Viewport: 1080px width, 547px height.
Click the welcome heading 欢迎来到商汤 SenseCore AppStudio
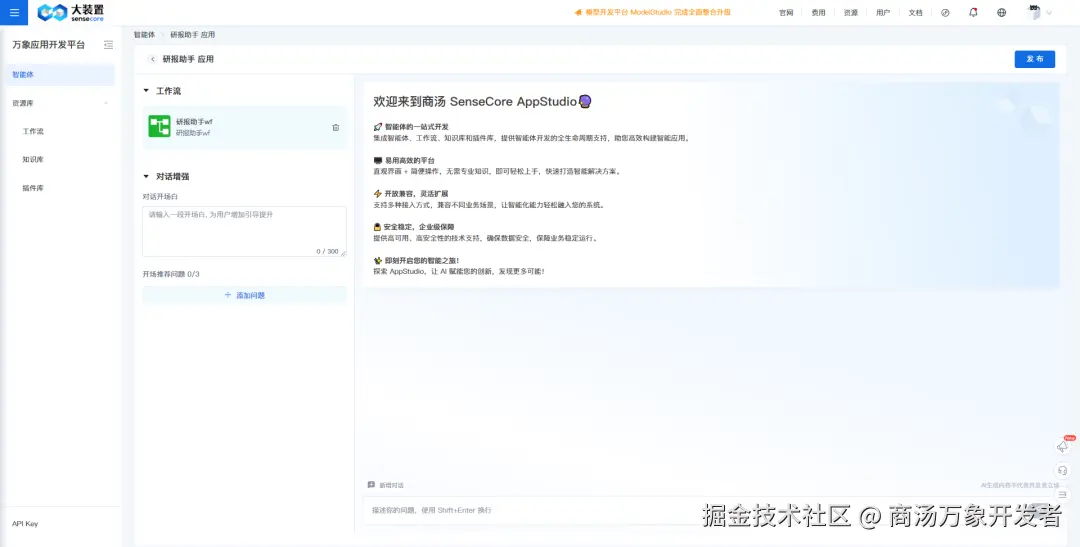coord(482,101)
